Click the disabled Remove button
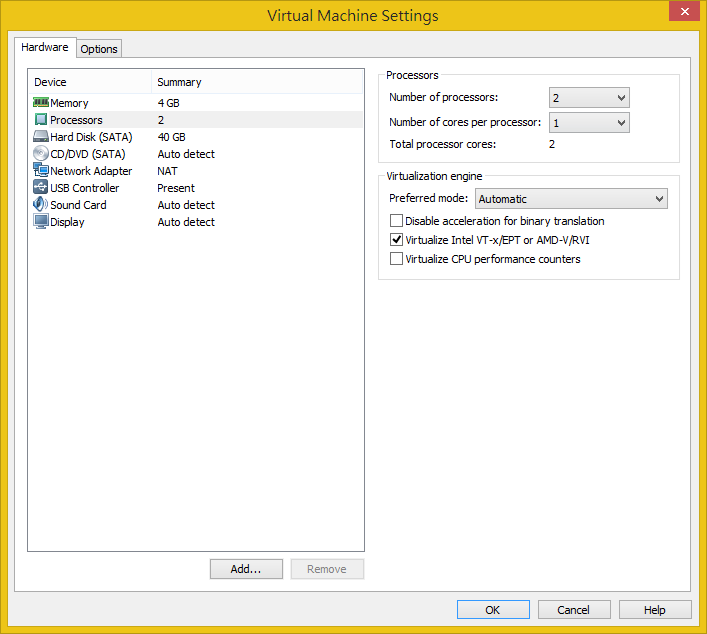707x634 pixels. [x=327, y=569]
